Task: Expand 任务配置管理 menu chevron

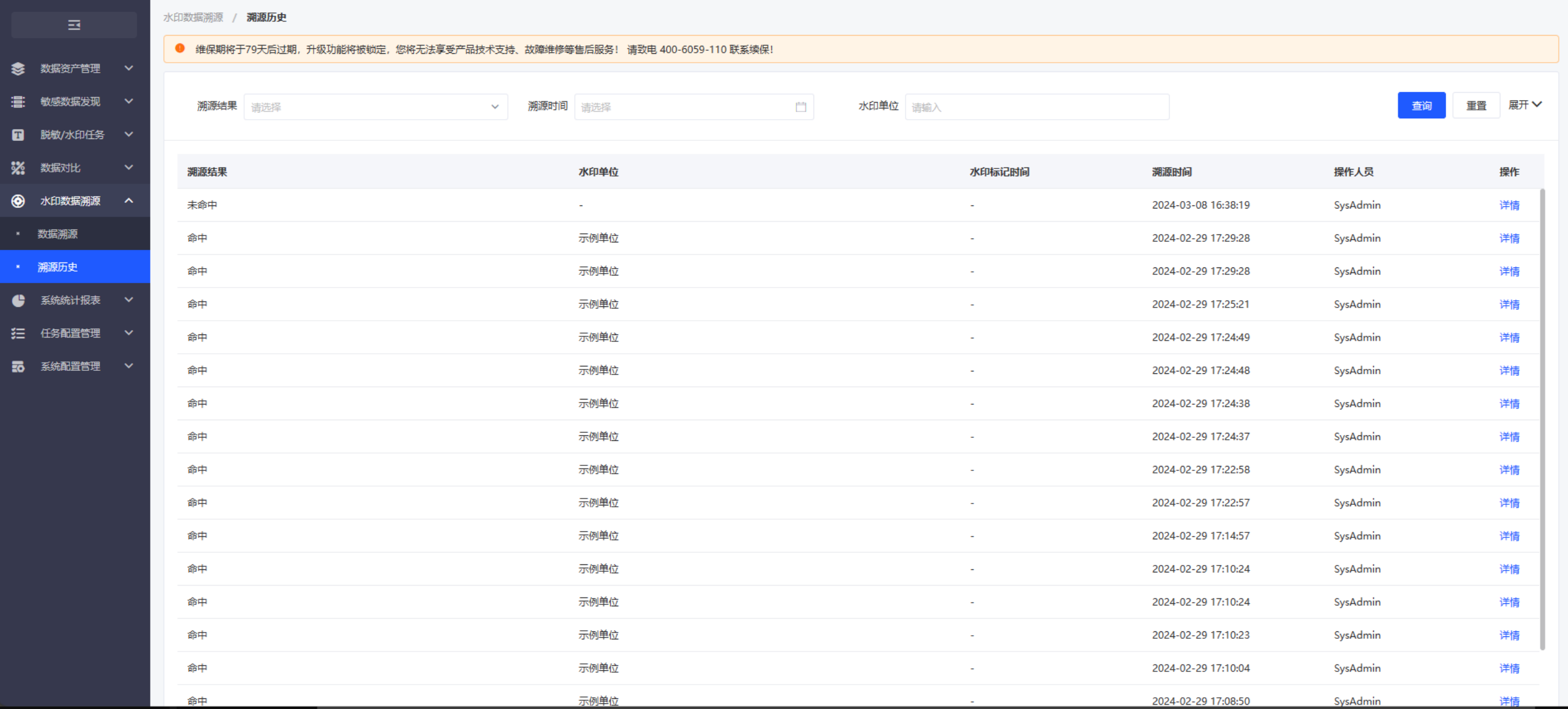Action: (128, 334)
